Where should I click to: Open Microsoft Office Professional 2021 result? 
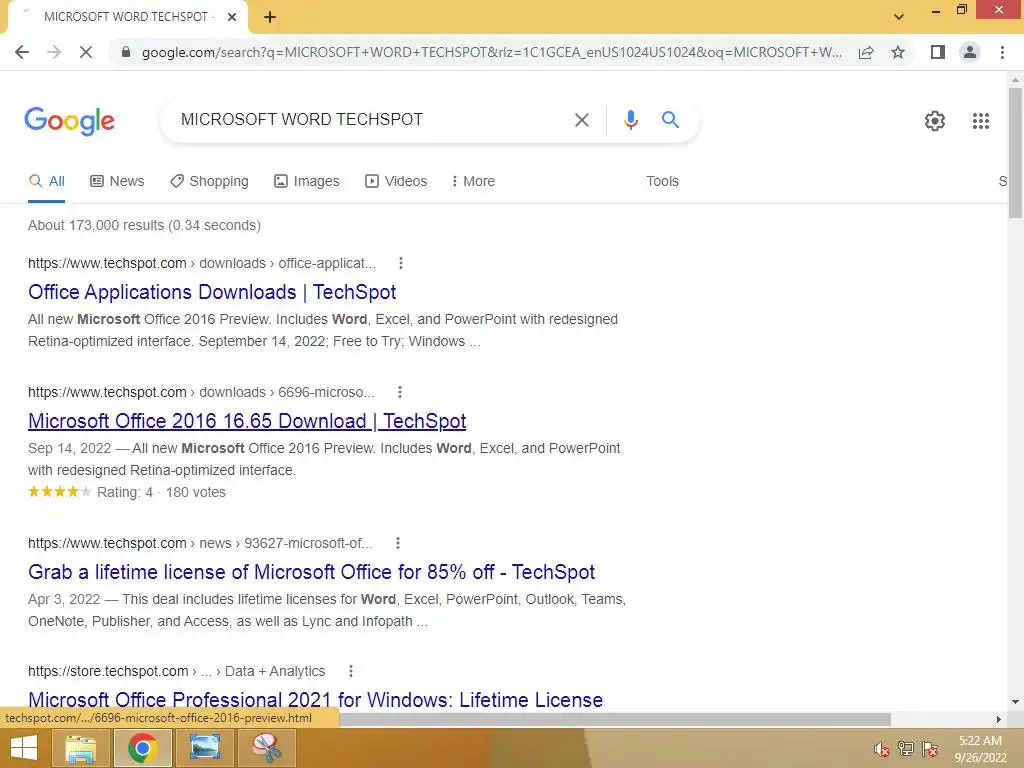coord(315,699)
